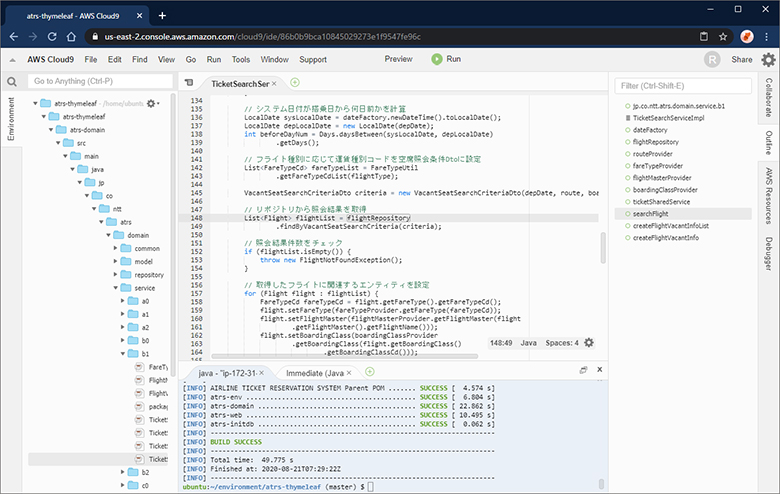The image size is (780, 494).
Task: Click cursor position 148:49 indicator
Action: pos(501,343)
